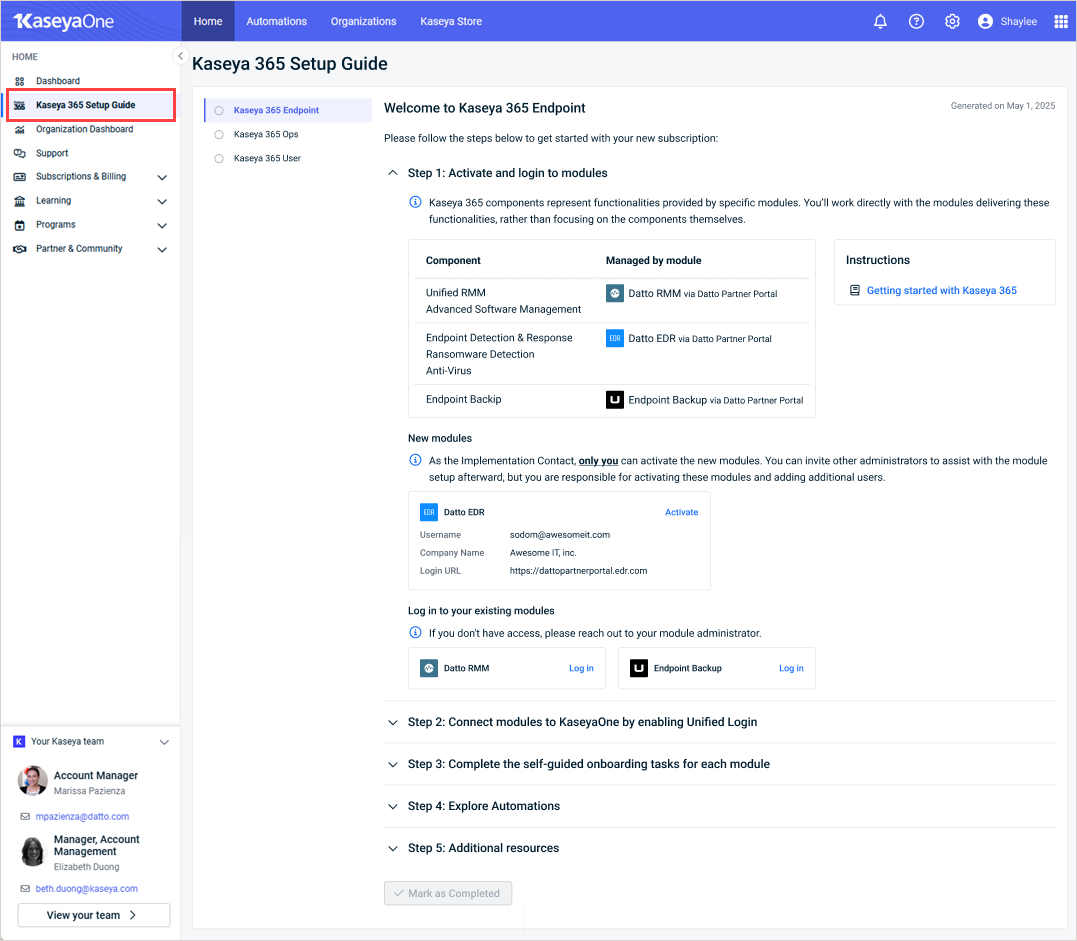Viewport: 1077px width, 941px height.
Task: Collapse the Your Kaseya team panel
Action: (x=164, y=742)
